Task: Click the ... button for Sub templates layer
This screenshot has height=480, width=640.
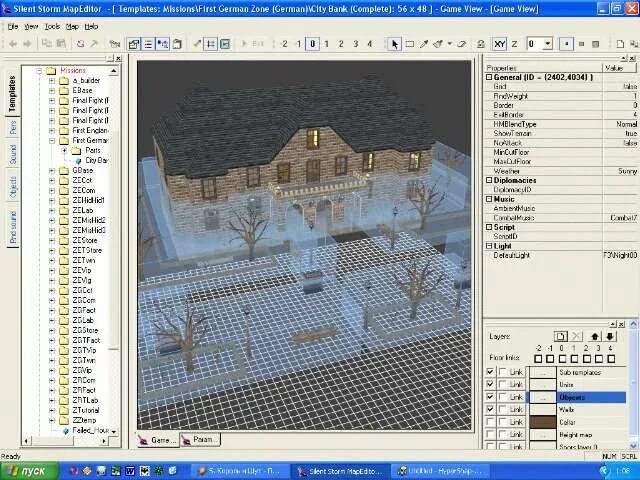Action: [x=542, y=372]
